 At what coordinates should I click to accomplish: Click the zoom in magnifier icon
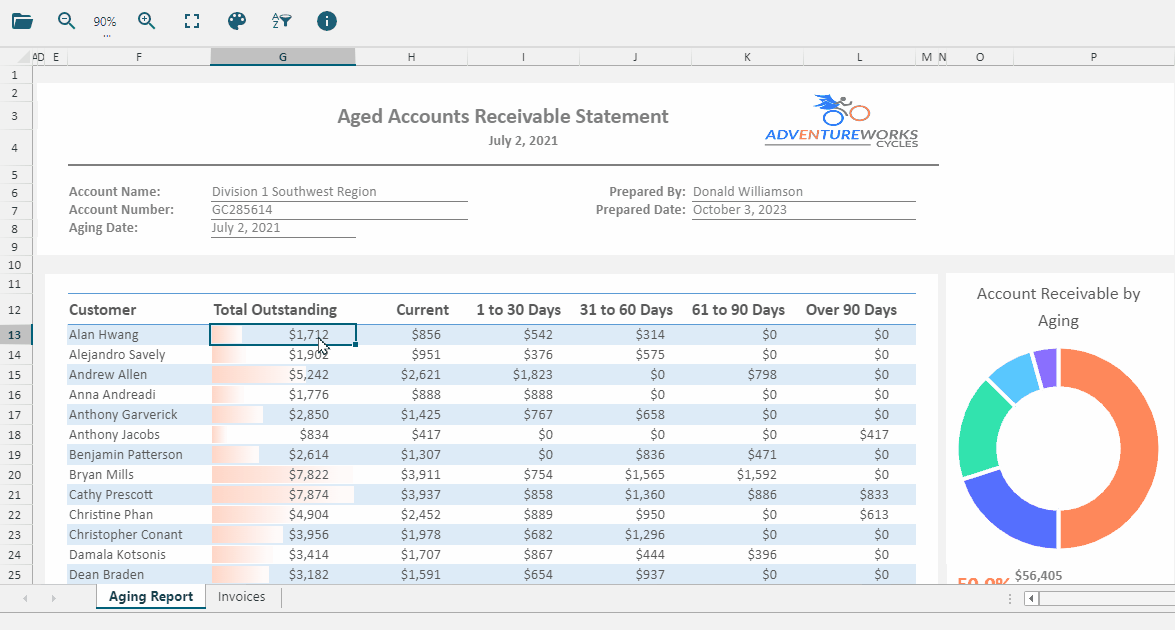[x=147, y=21]
